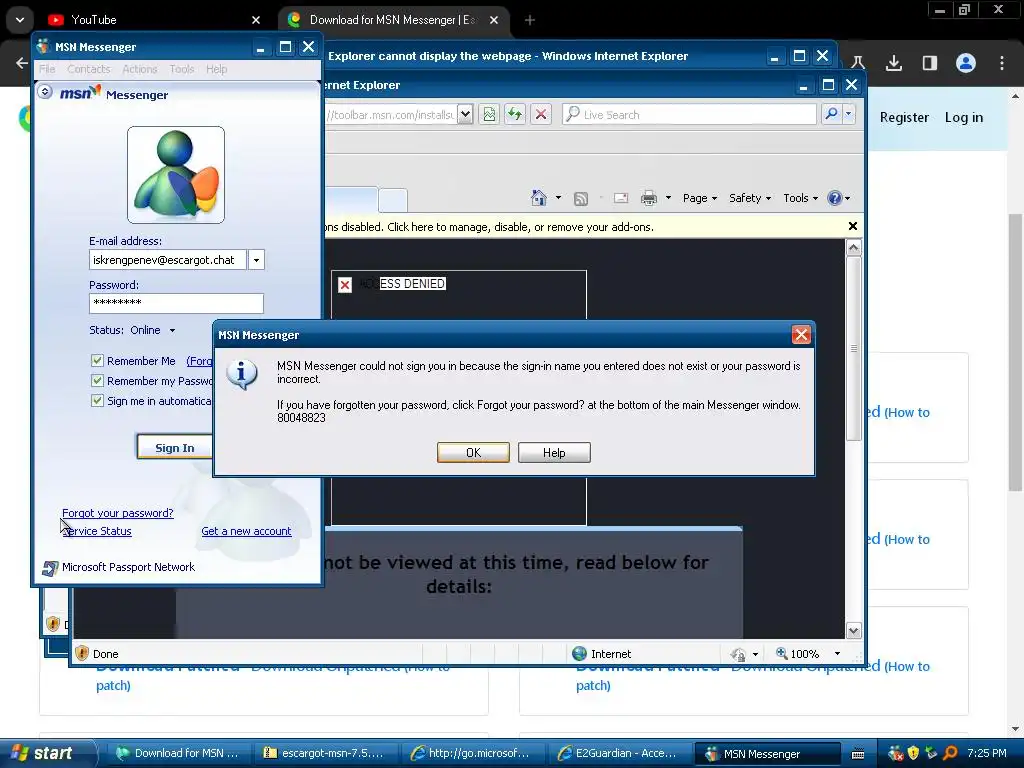Screen dimensions: 1024x768
Task: Open the File menu in MSN Messenger
Action: (47, 69)
